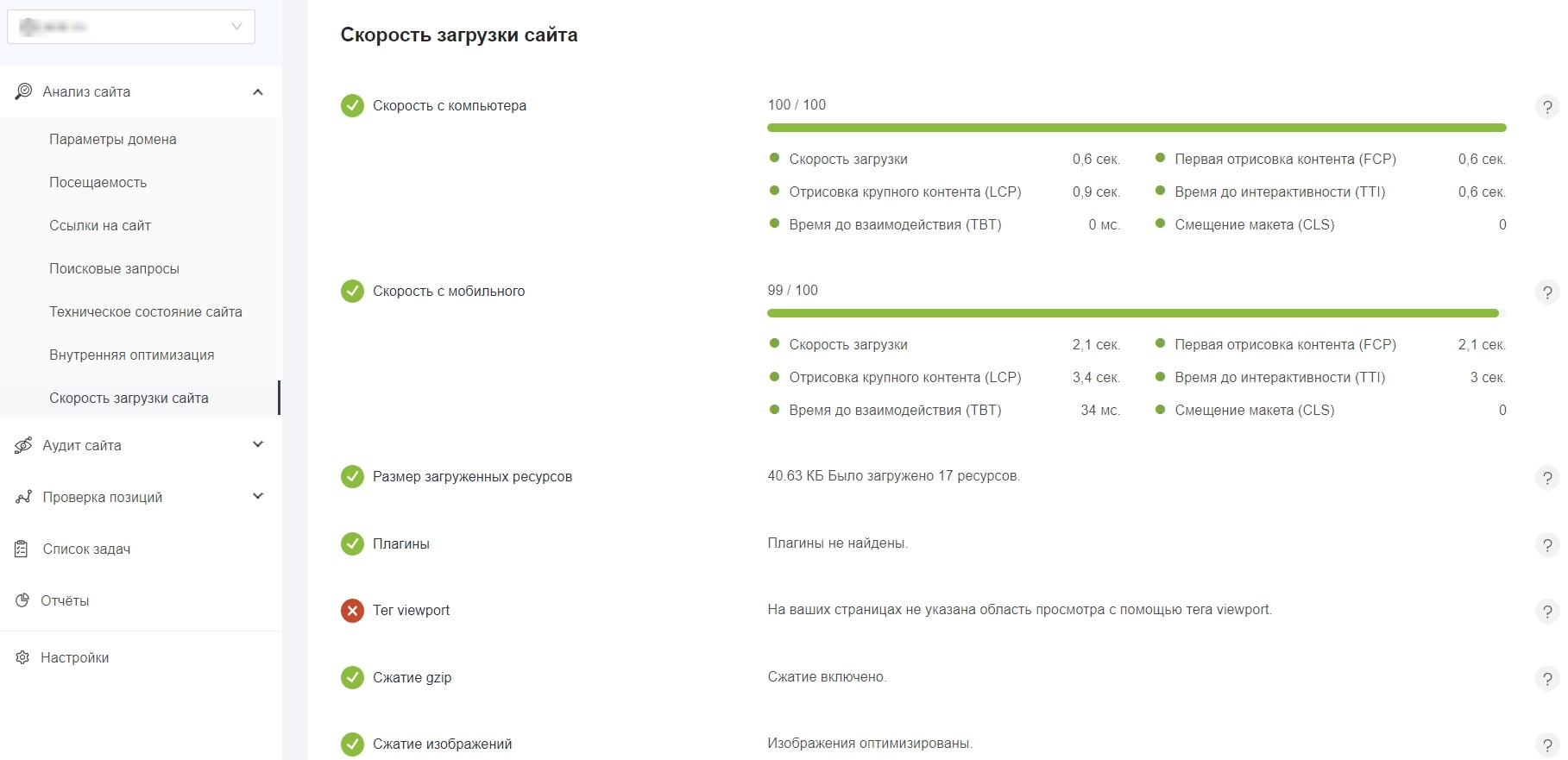Click the Настройки gear icon
This screenshot has width=1568, height=760.
click(x=22, y=657)
